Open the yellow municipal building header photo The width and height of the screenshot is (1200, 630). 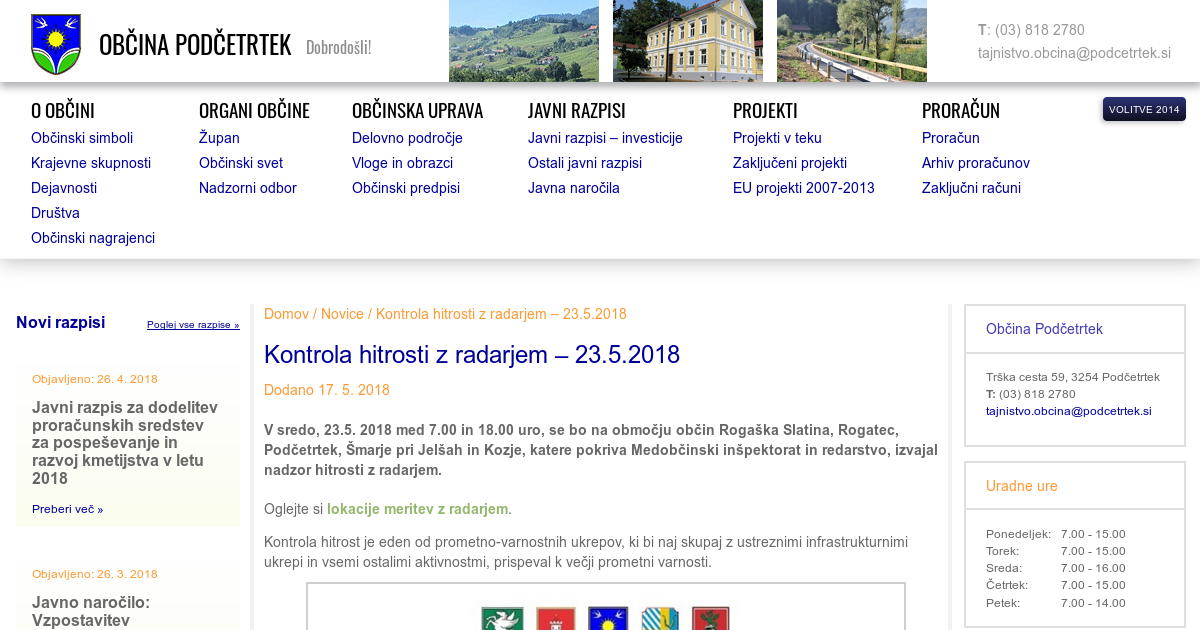point(687,41)
